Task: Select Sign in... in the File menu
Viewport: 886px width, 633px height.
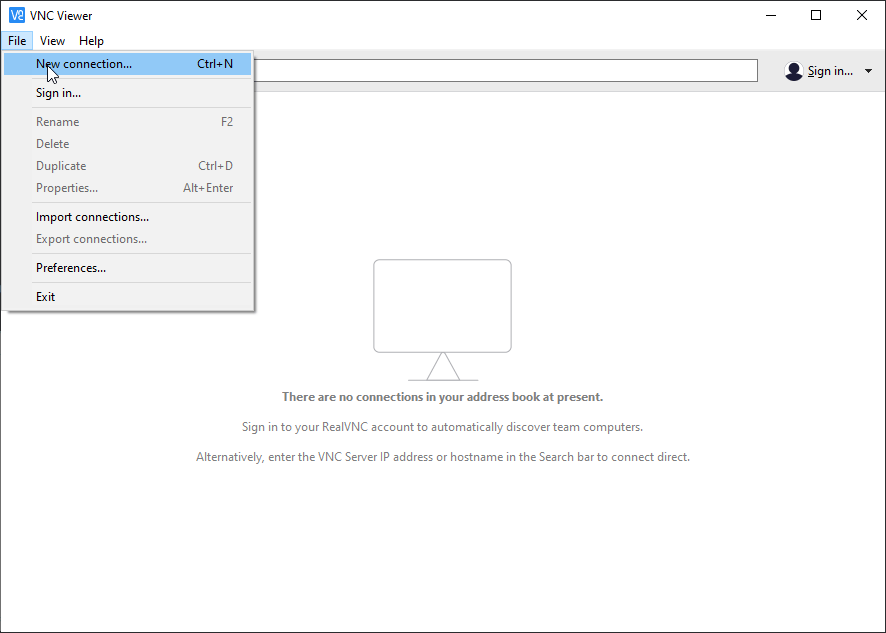Action: pyautogui.click(x=128, y=93)
